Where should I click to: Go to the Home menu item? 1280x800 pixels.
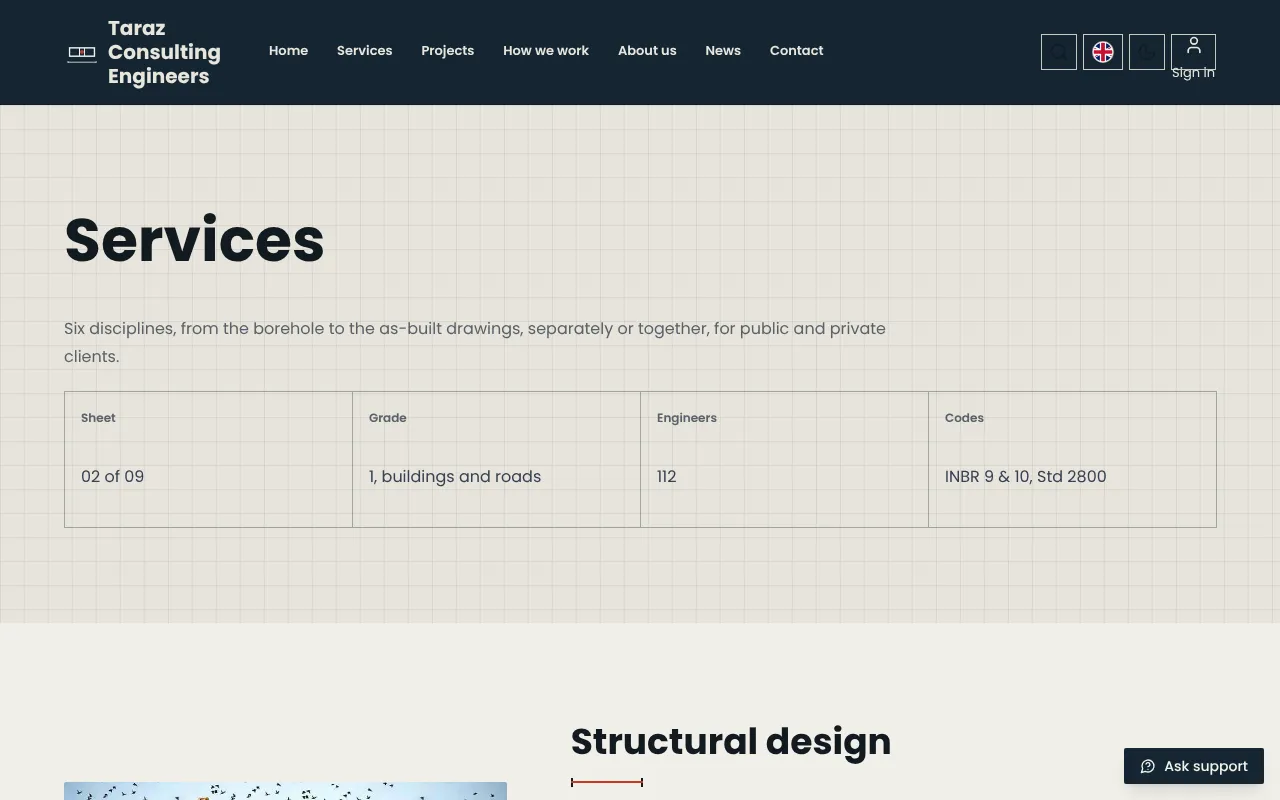pyautogui.click(x=288, y=51)
